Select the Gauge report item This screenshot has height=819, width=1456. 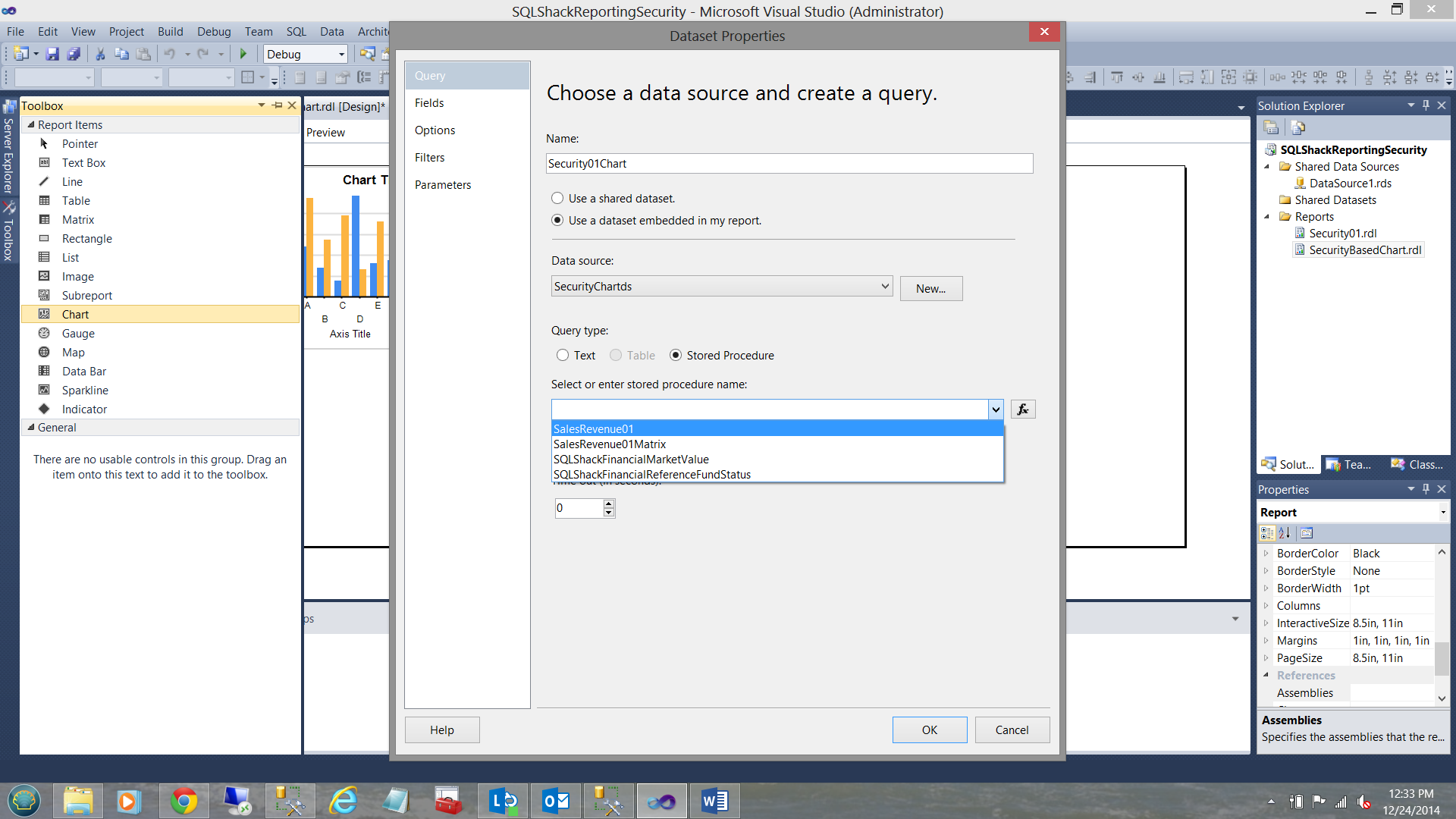[78, 333]
